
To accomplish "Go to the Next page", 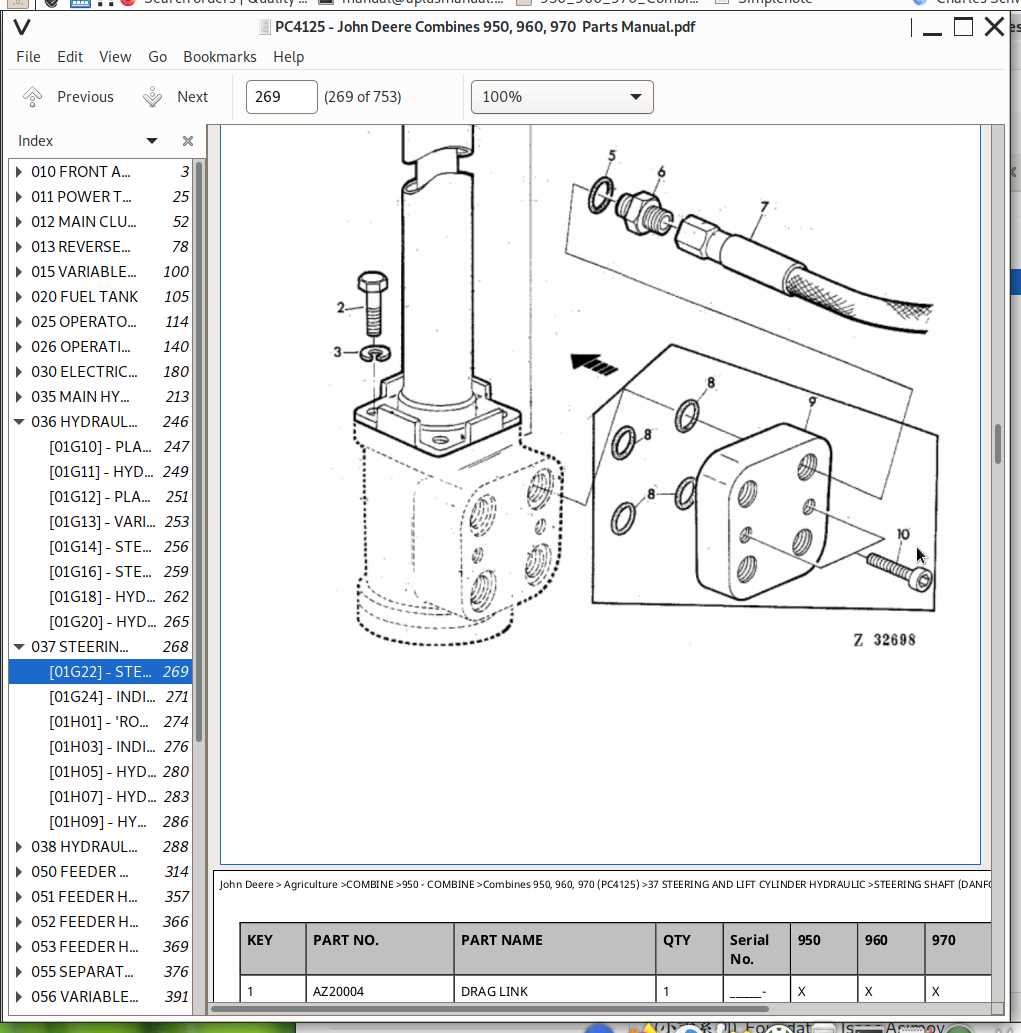I will click(175, 97).
